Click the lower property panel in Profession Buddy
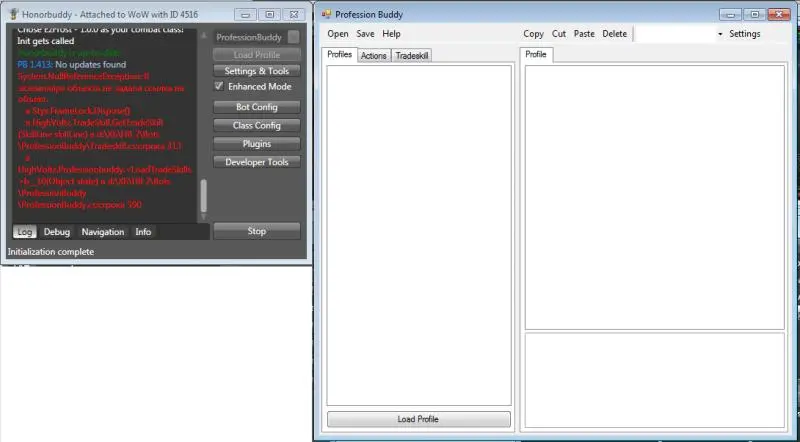 point(655,380)
